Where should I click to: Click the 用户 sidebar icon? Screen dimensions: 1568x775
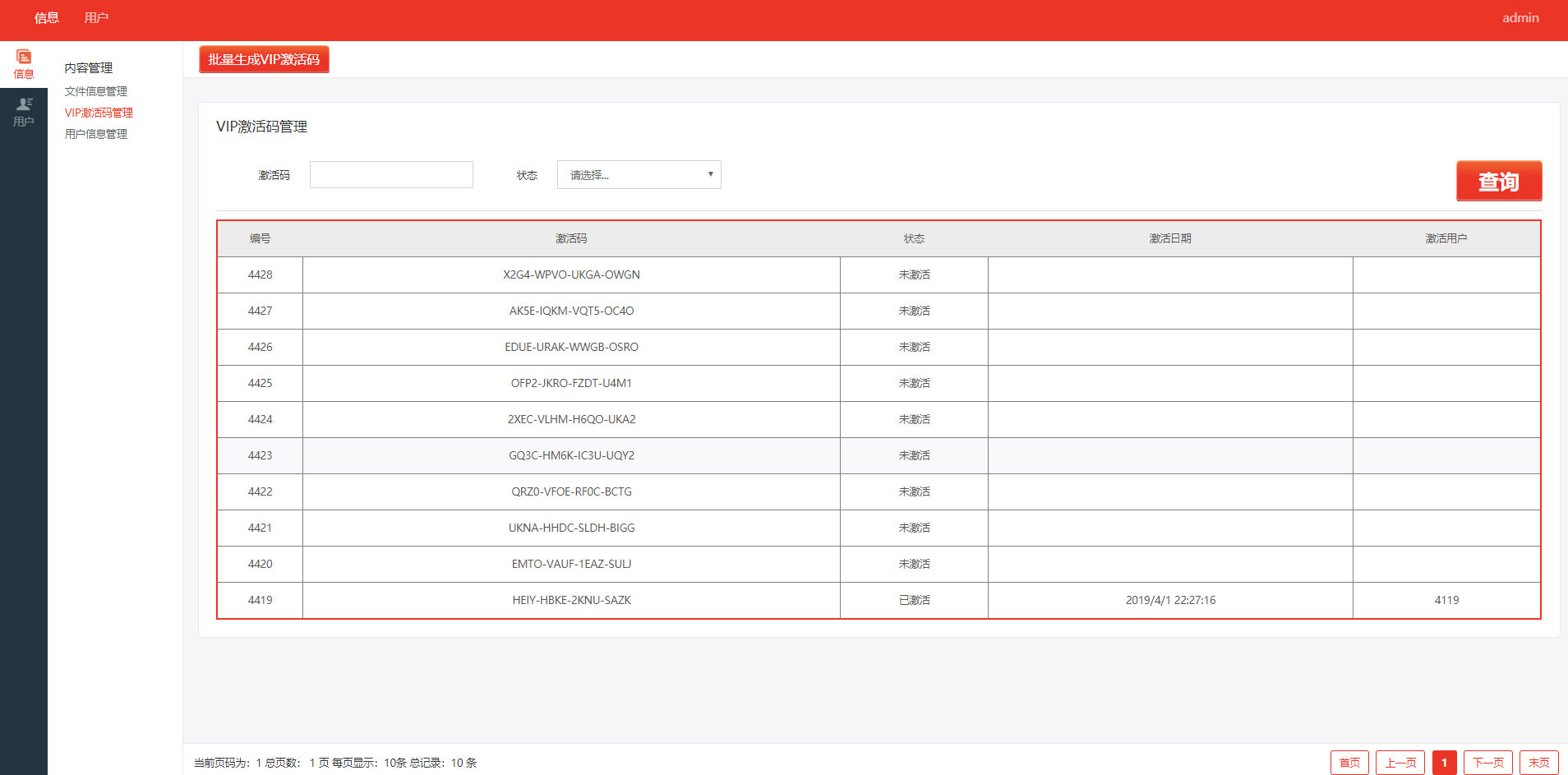coord(24,112)
